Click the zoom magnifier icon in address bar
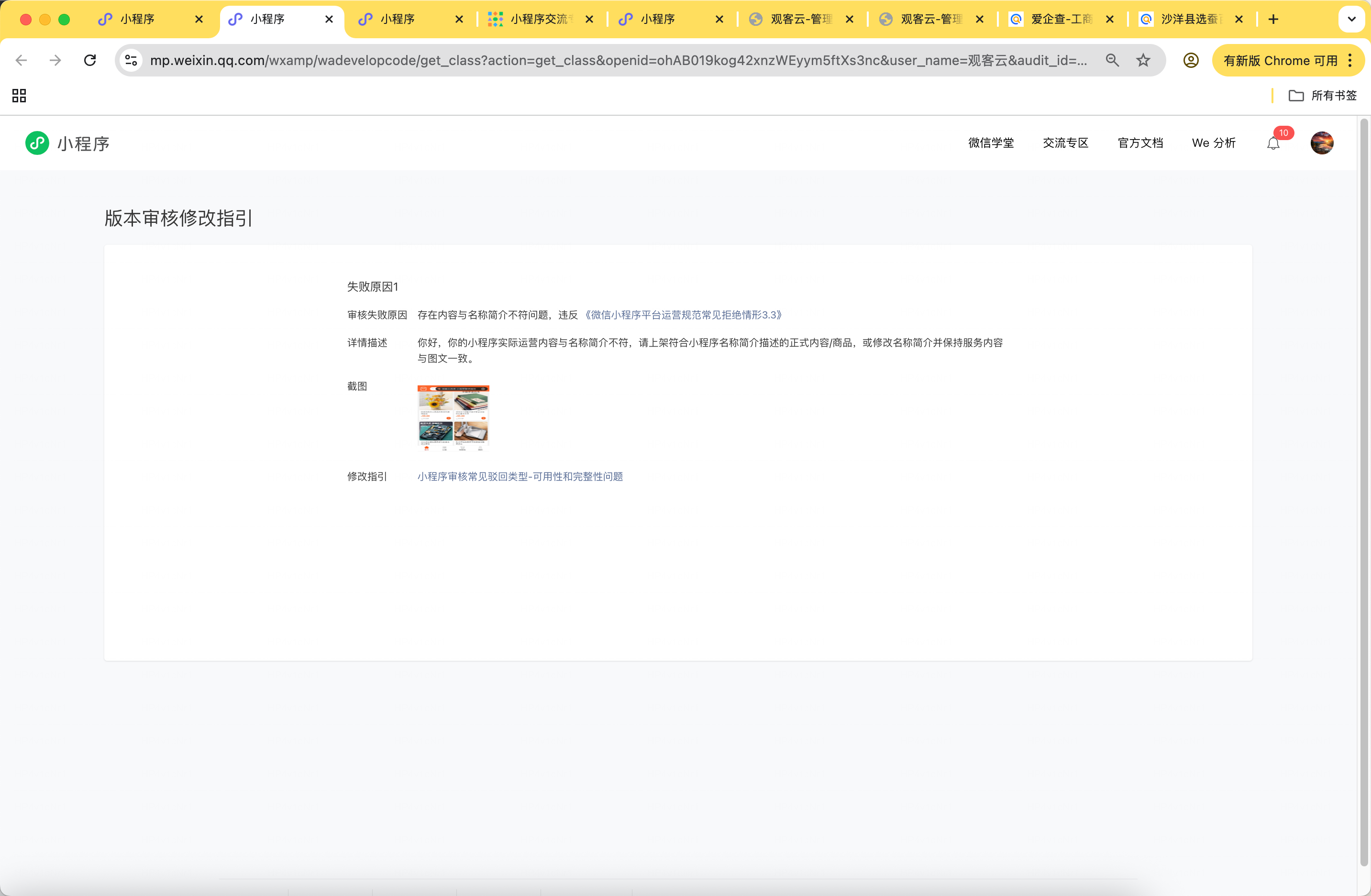Viewport: 1371px width, 896px height. coord(1112,60)
